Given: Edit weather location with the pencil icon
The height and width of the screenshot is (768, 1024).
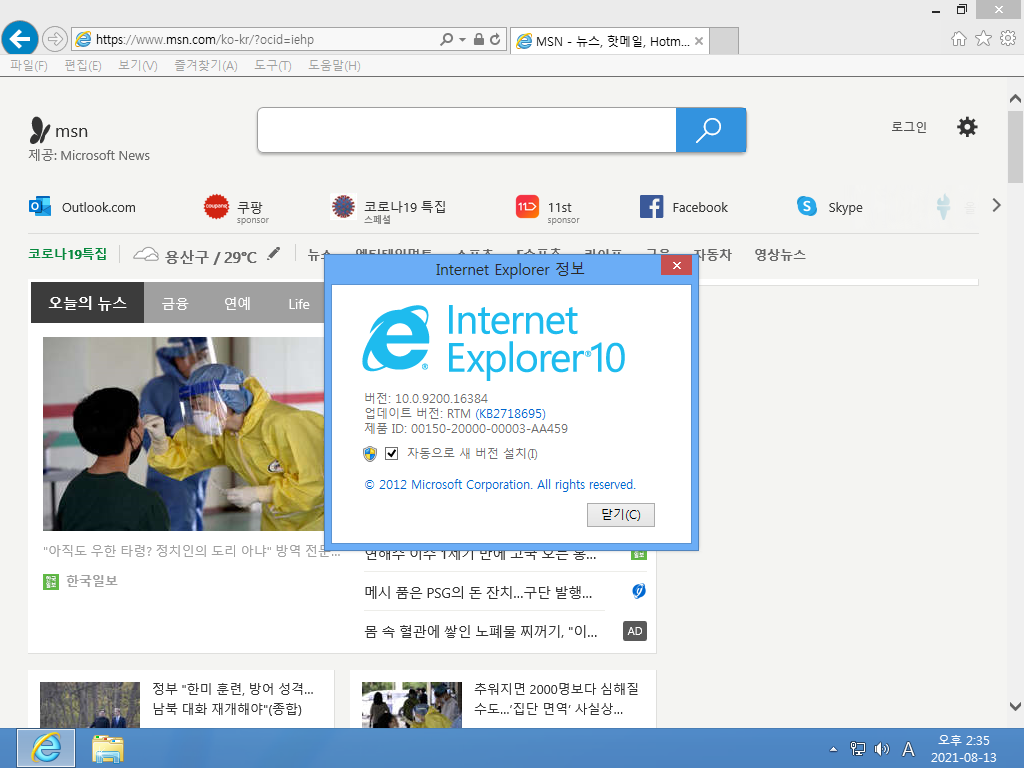Looking at the screenshot, I should 274,253.
